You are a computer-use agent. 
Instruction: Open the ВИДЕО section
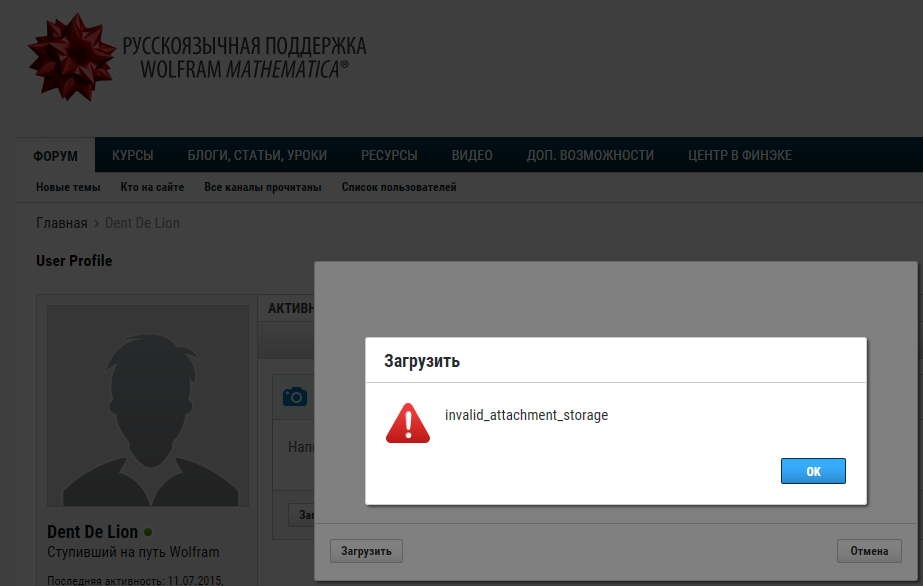[472, 155]
